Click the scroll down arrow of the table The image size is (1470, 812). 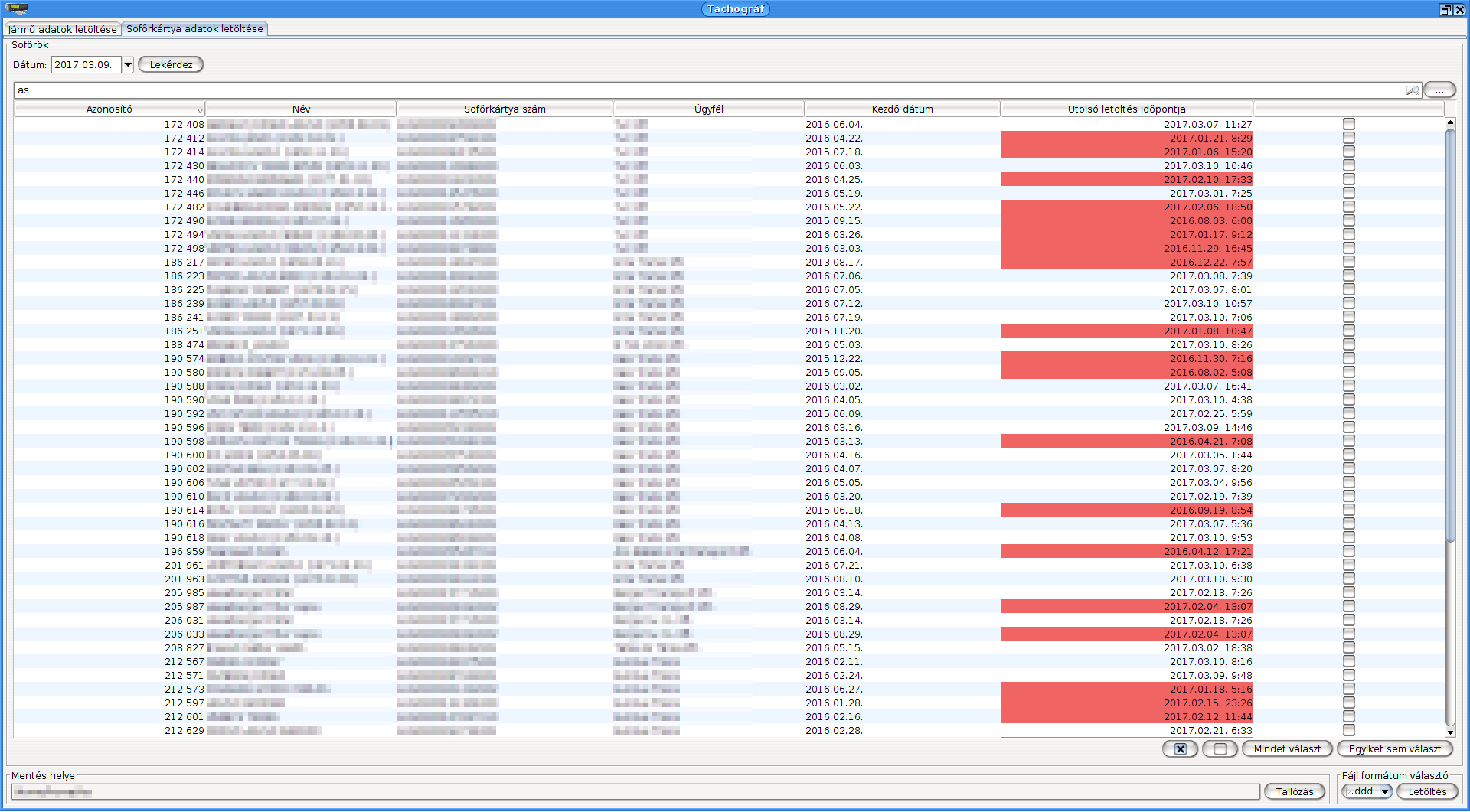pyautogui.click(x=1450, y=732)
